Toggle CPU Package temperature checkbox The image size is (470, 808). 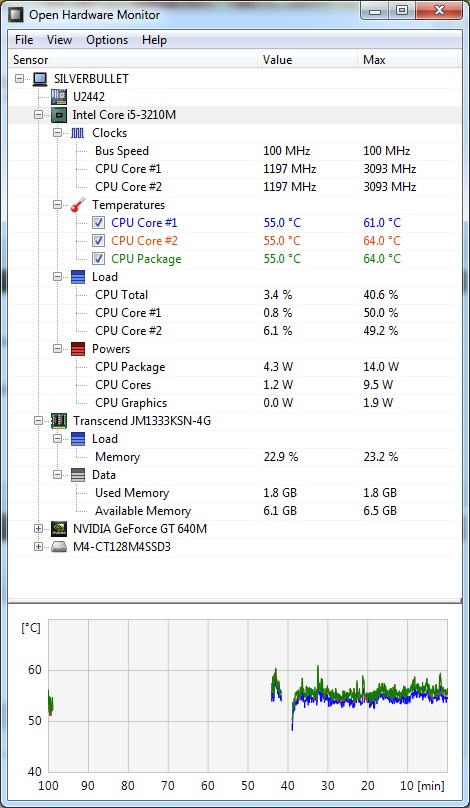pyautogui.click(x=98, y=259)
